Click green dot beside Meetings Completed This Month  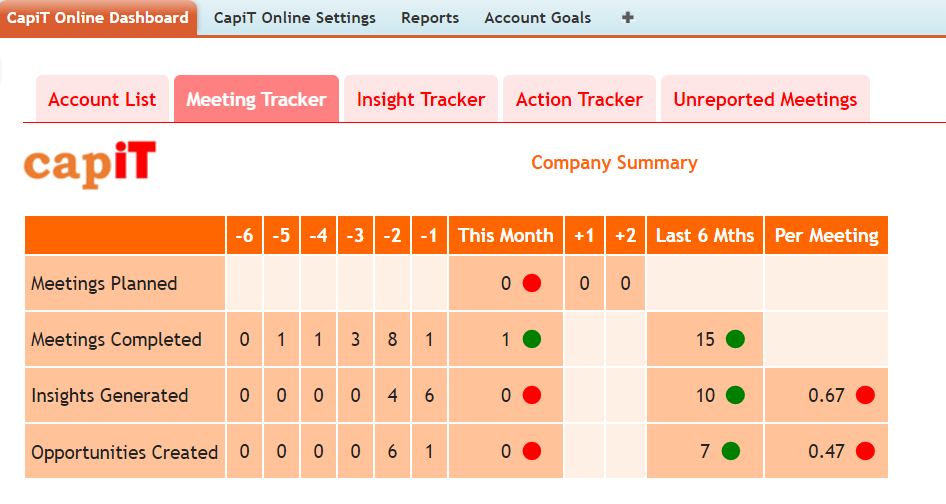(532, 339)
